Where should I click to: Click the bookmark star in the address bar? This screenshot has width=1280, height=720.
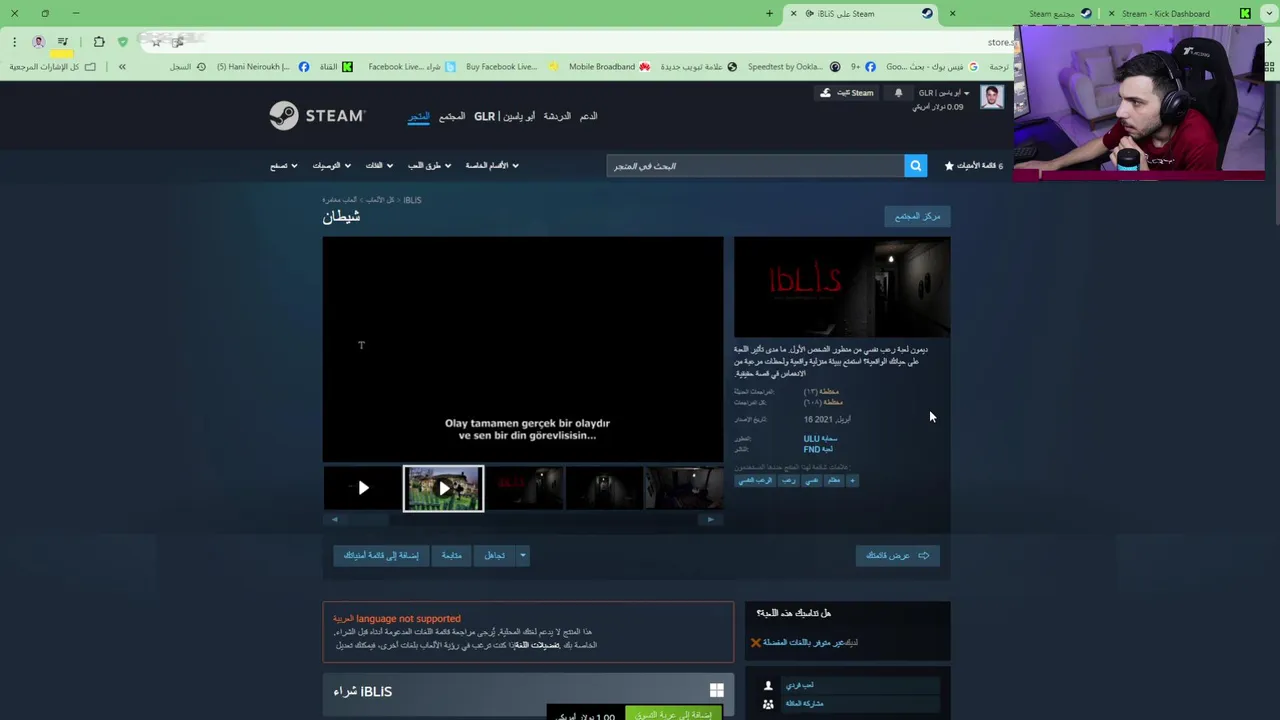tap(156, 42)
